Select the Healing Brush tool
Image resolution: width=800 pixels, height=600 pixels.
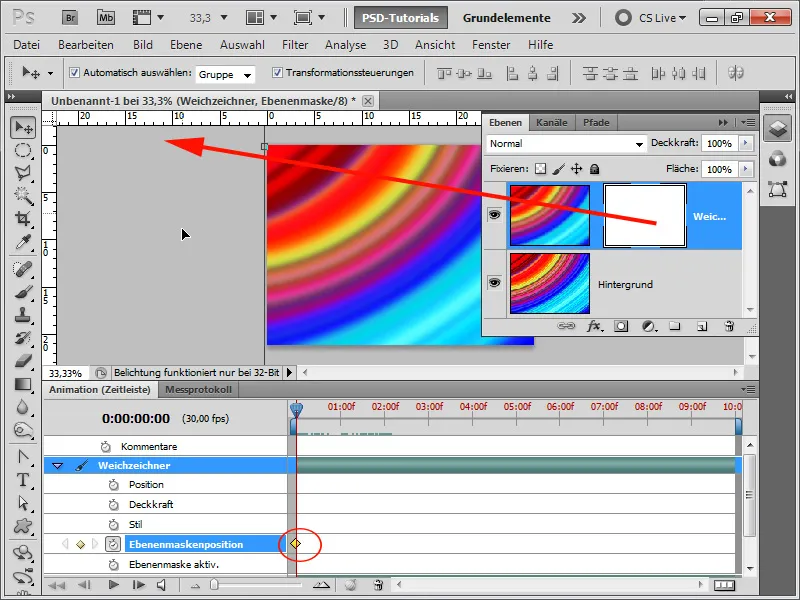[x=23, y=269]
